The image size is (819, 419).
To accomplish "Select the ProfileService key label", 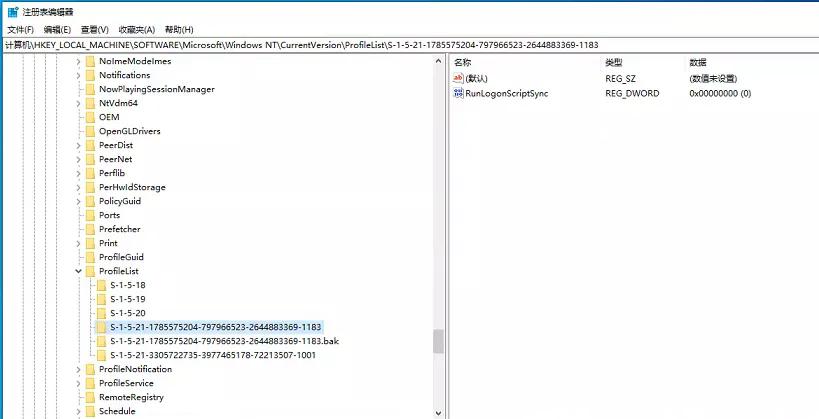I will point(126,383).
